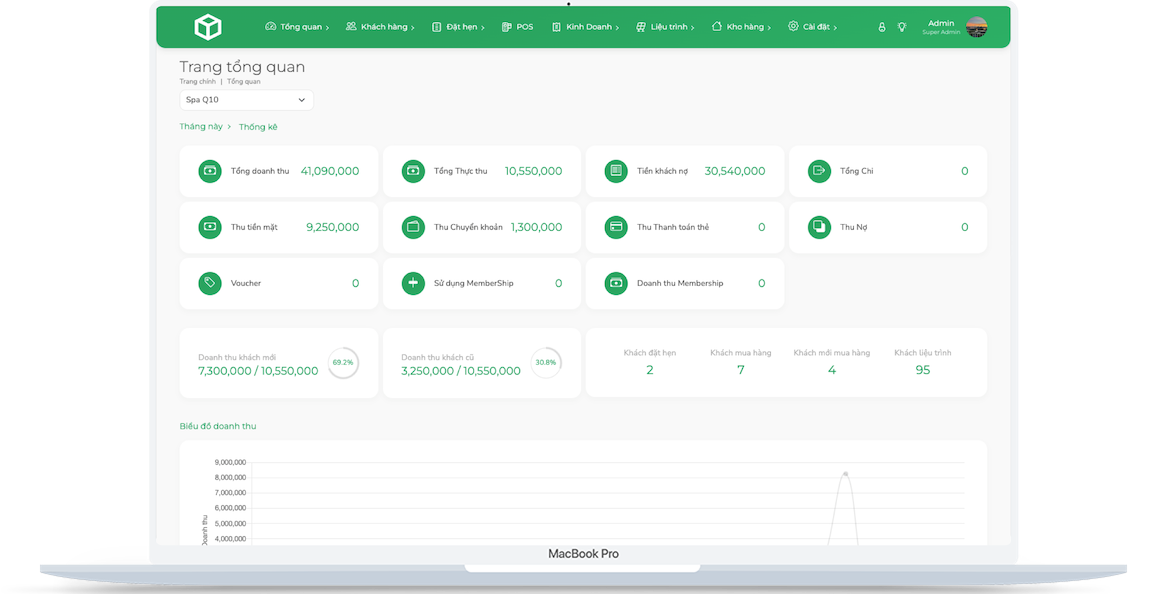Open the POS menu item
Screen dimensions: 1175x594
pos(518,27)
